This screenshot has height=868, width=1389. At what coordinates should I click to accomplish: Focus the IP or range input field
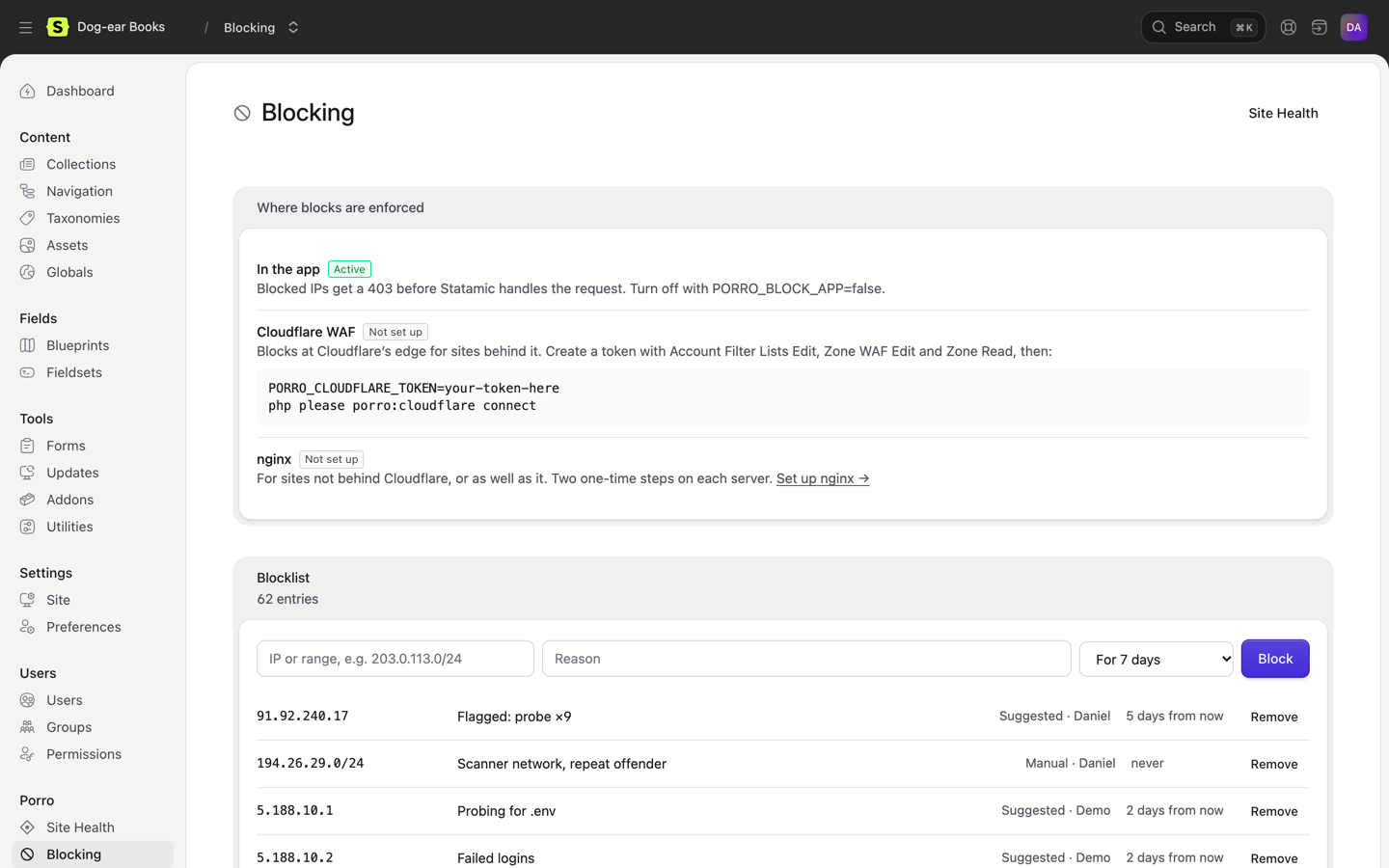pos(395,660)
